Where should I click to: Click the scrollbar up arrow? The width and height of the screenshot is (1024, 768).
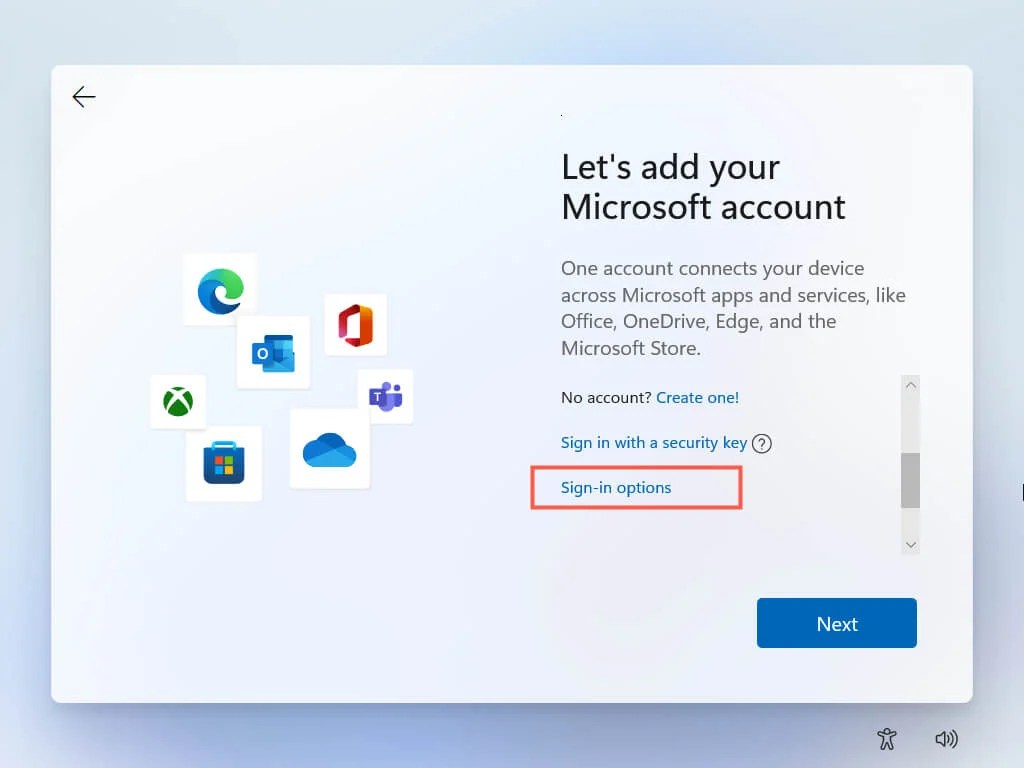910,384
